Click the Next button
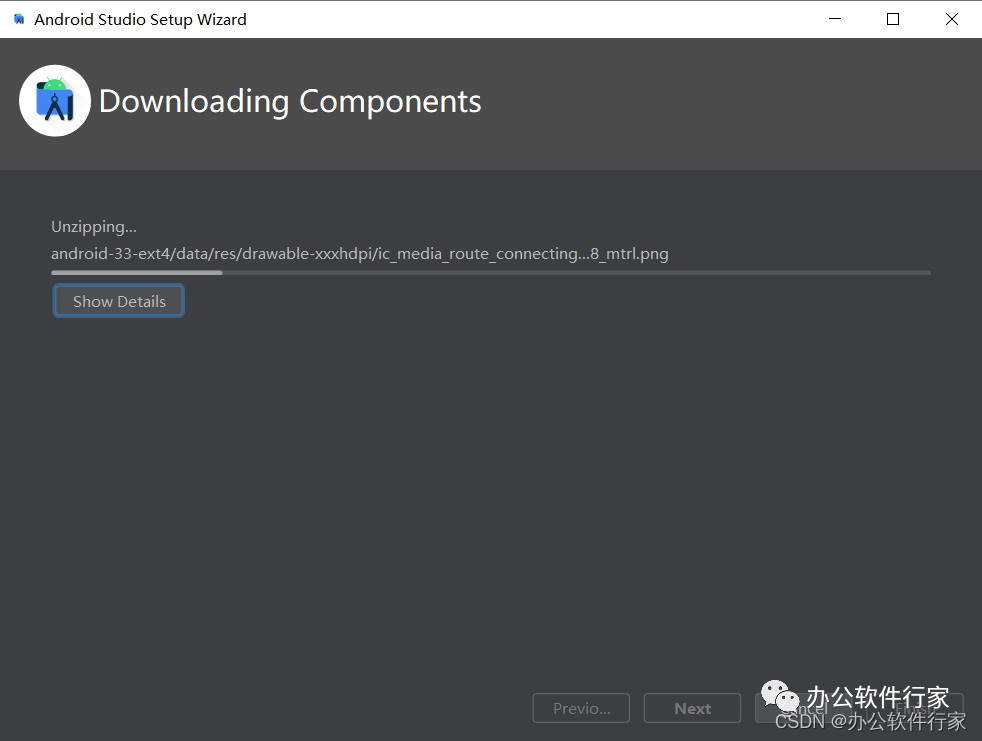 [692, 708]
